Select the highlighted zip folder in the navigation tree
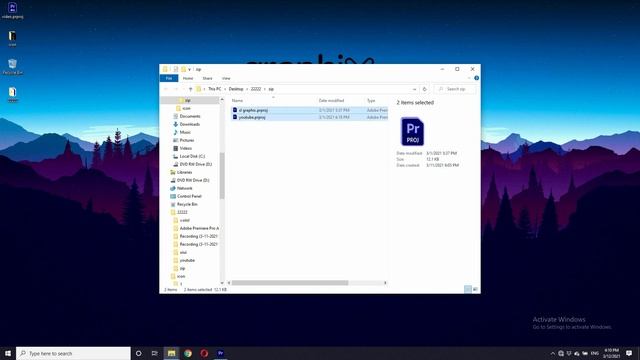 187,100
